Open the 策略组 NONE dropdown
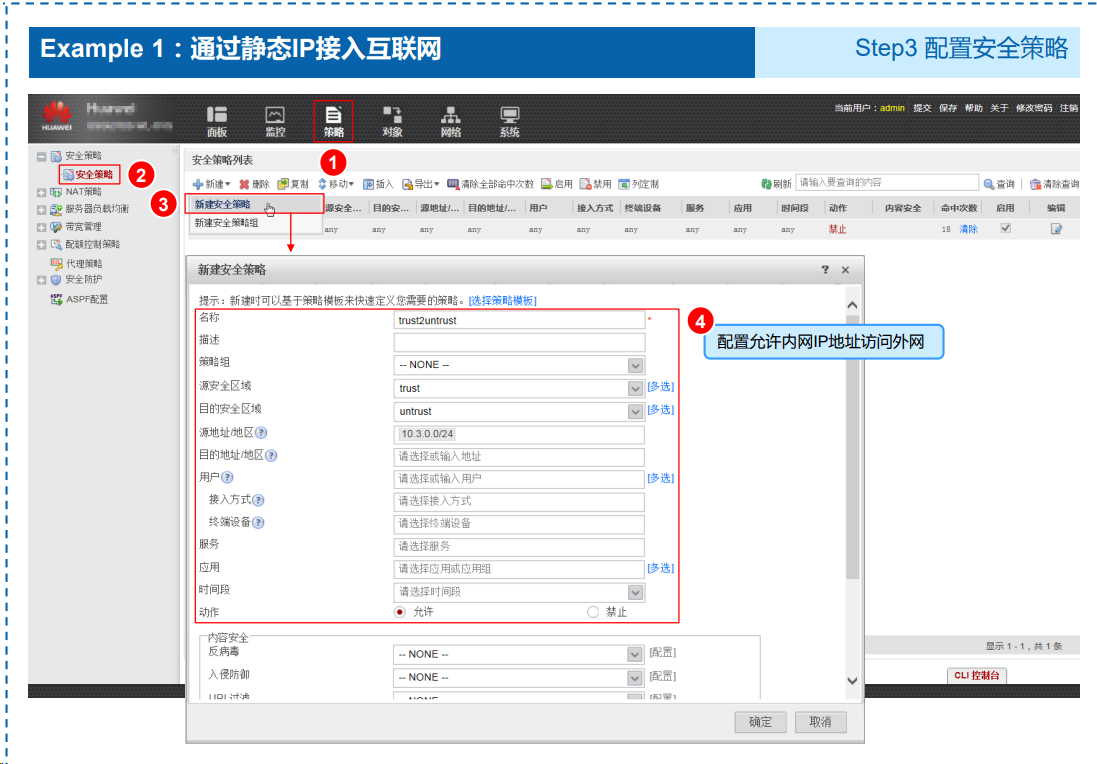The height and width of the screenshot is (764, 1097). [x=635, y=366]
